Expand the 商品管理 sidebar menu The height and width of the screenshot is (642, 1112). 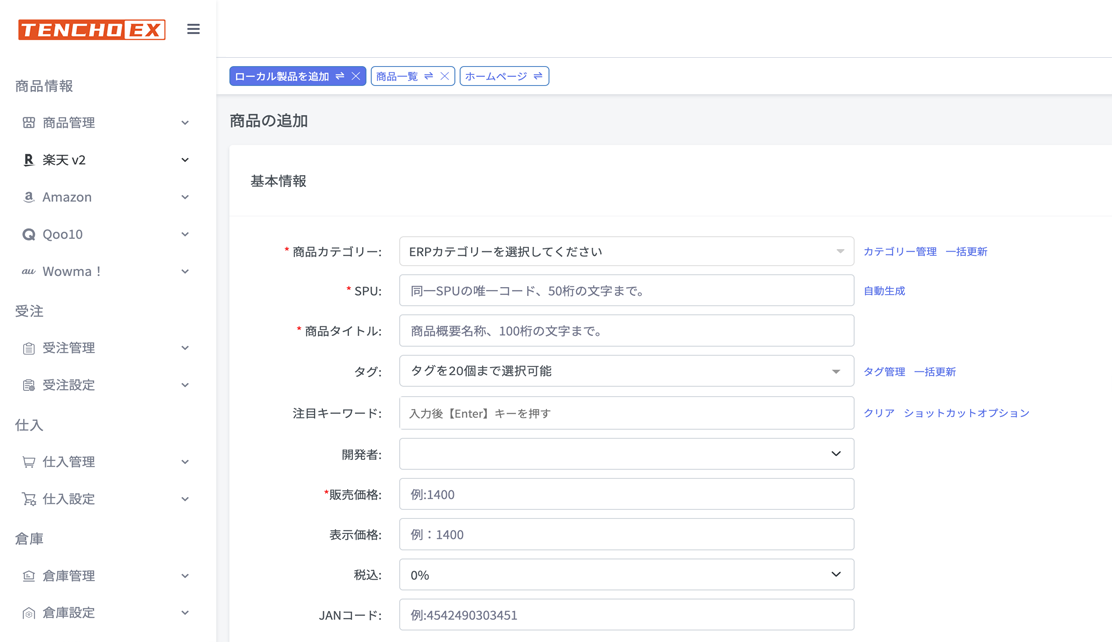click(185, 123)
